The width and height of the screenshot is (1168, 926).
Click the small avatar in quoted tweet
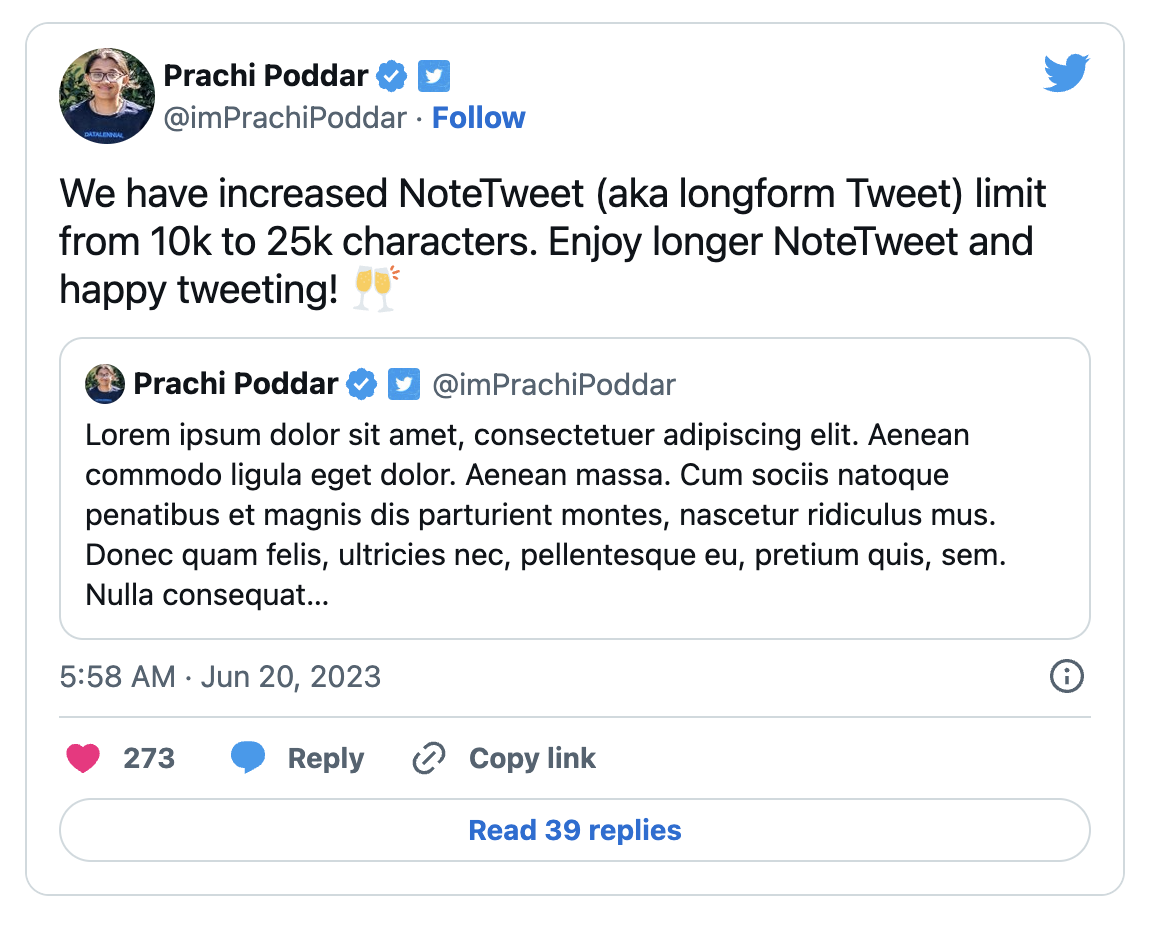point(105,384)
